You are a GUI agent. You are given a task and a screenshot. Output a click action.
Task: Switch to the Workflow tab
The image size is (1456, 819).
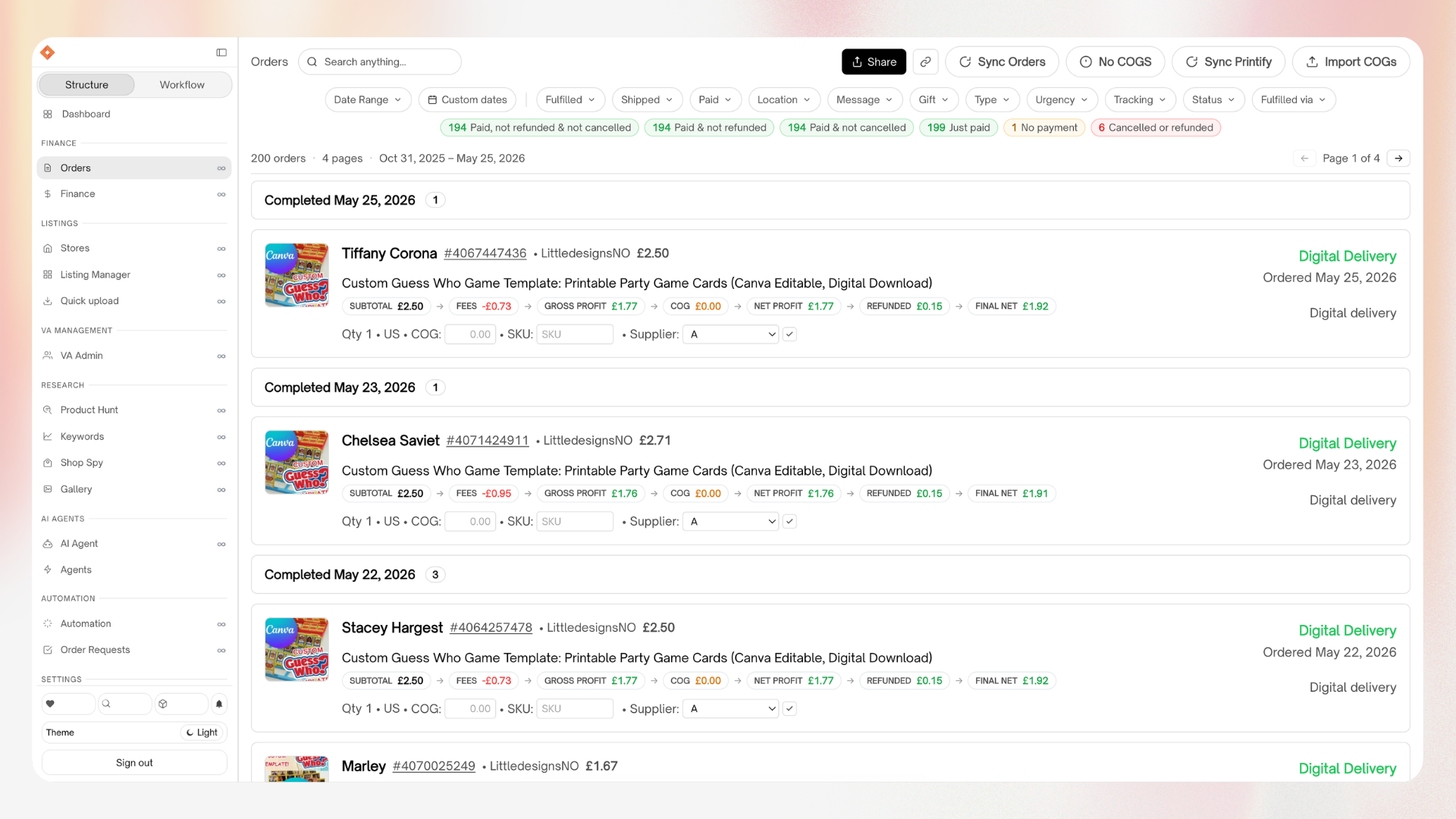click(x=182, y=85)
